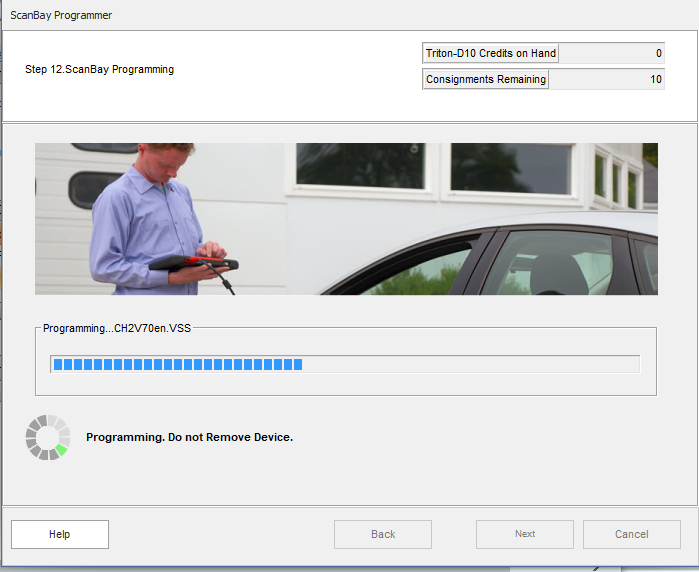The height and width of the screenshot is (572, 699).
Task: Click the Do not Remove Device message
Action: click(189, 437)
